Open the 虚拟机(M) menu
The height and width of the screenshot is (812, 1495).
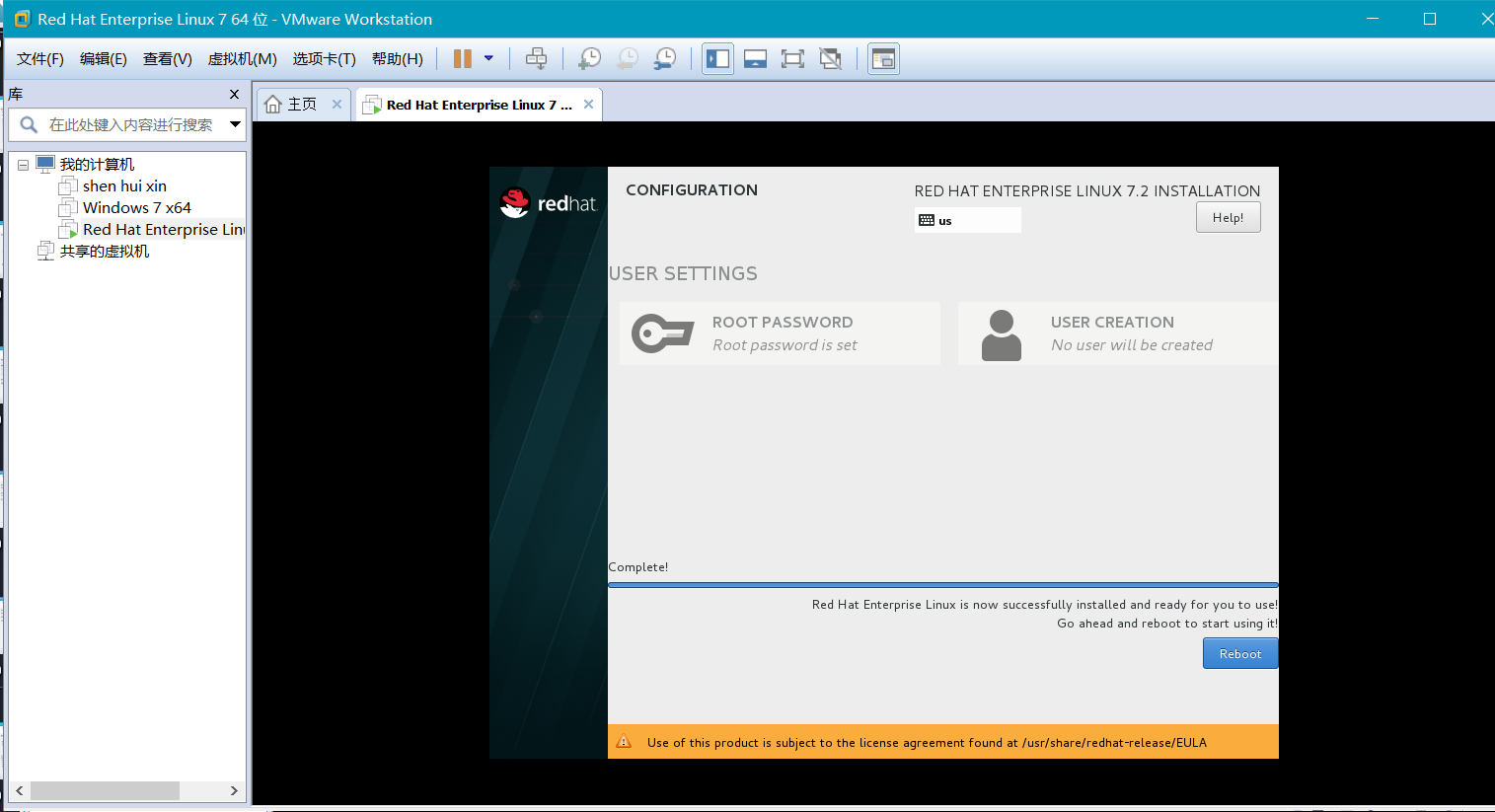pos(243,59)
